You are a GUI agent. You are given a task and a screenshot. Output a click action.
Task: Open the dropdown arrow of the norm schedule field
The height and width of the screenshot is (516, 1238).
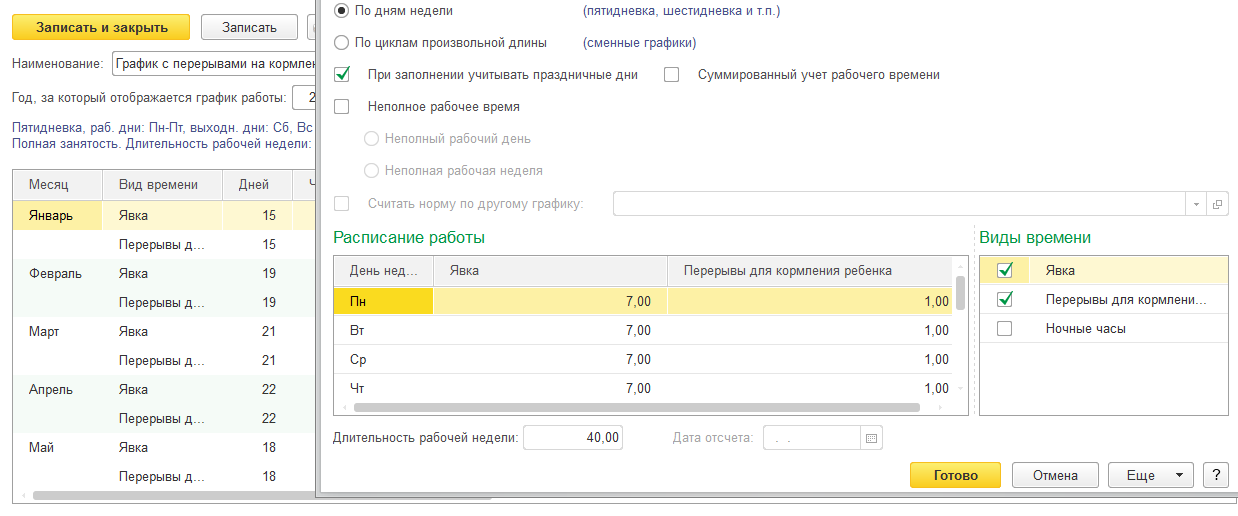[1197, 204]
